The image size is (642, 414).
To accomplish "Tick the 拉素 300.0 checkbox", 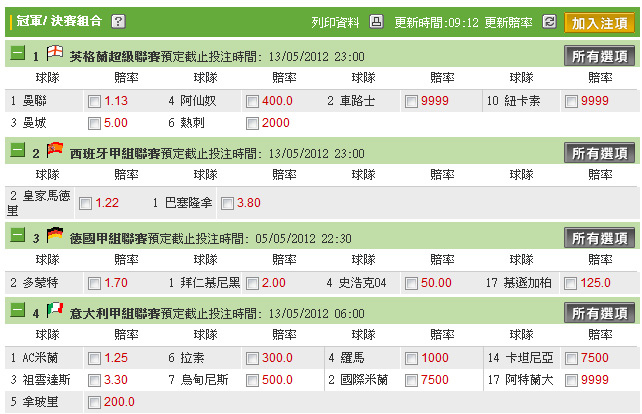I will [252, 358].
